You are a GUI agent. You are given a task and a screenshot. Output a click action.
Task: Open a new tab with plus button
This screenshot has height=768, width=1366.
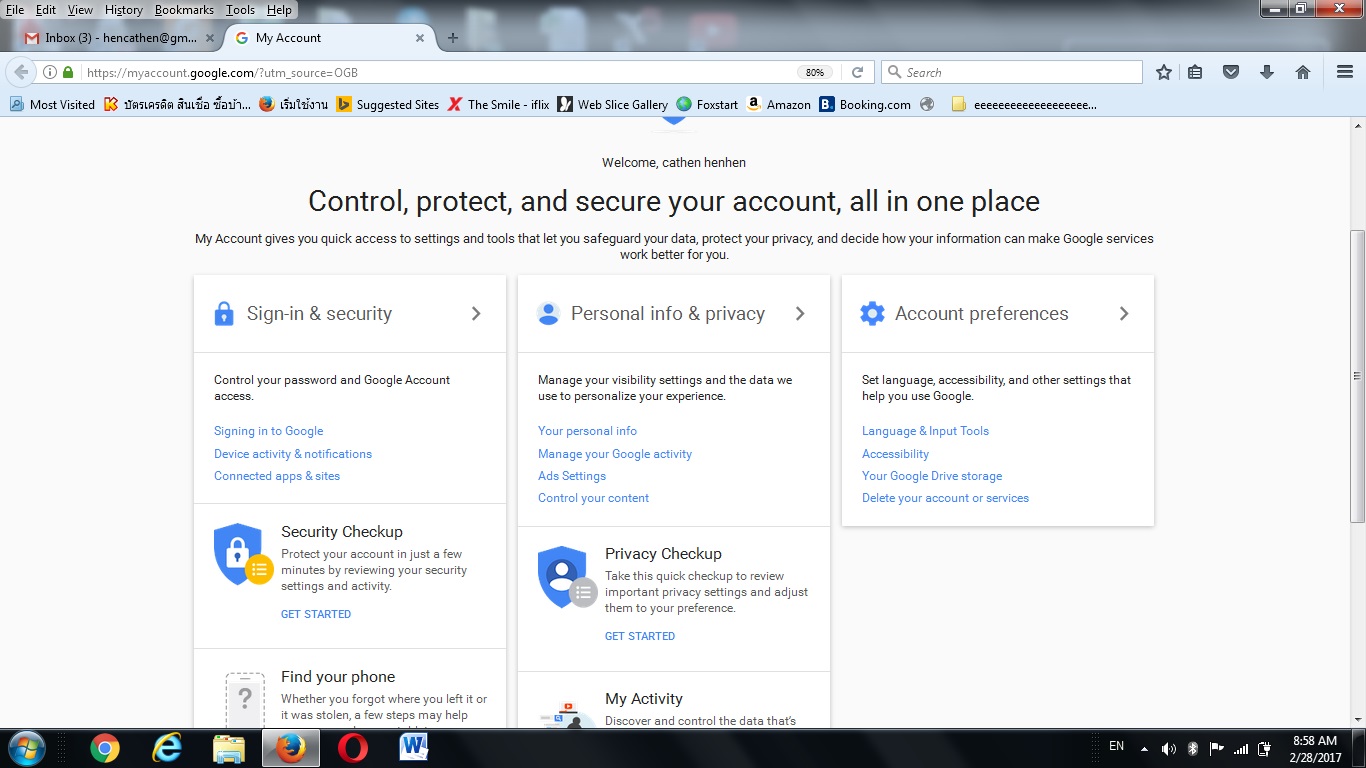pyautogui.click(x=452, y=38)
